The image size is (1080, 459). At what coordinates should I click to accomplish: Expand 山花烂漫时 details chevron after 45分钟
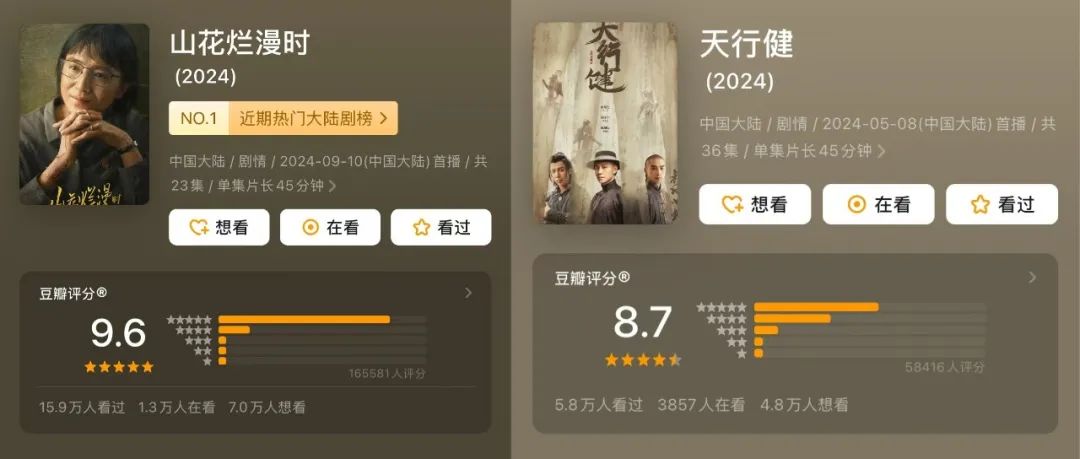[333, 185]
